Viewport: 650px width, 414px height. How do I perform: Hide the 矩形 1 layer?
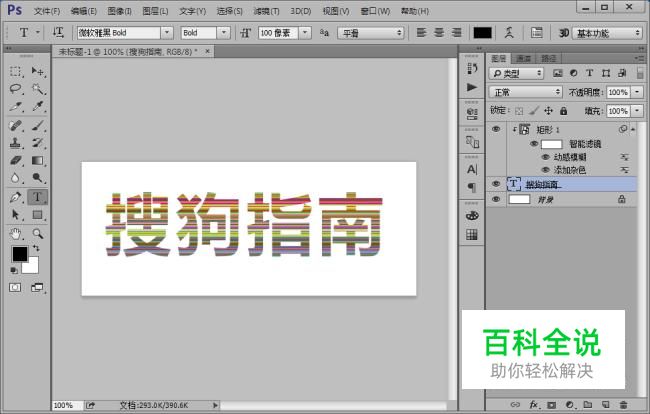click(496, 129)
